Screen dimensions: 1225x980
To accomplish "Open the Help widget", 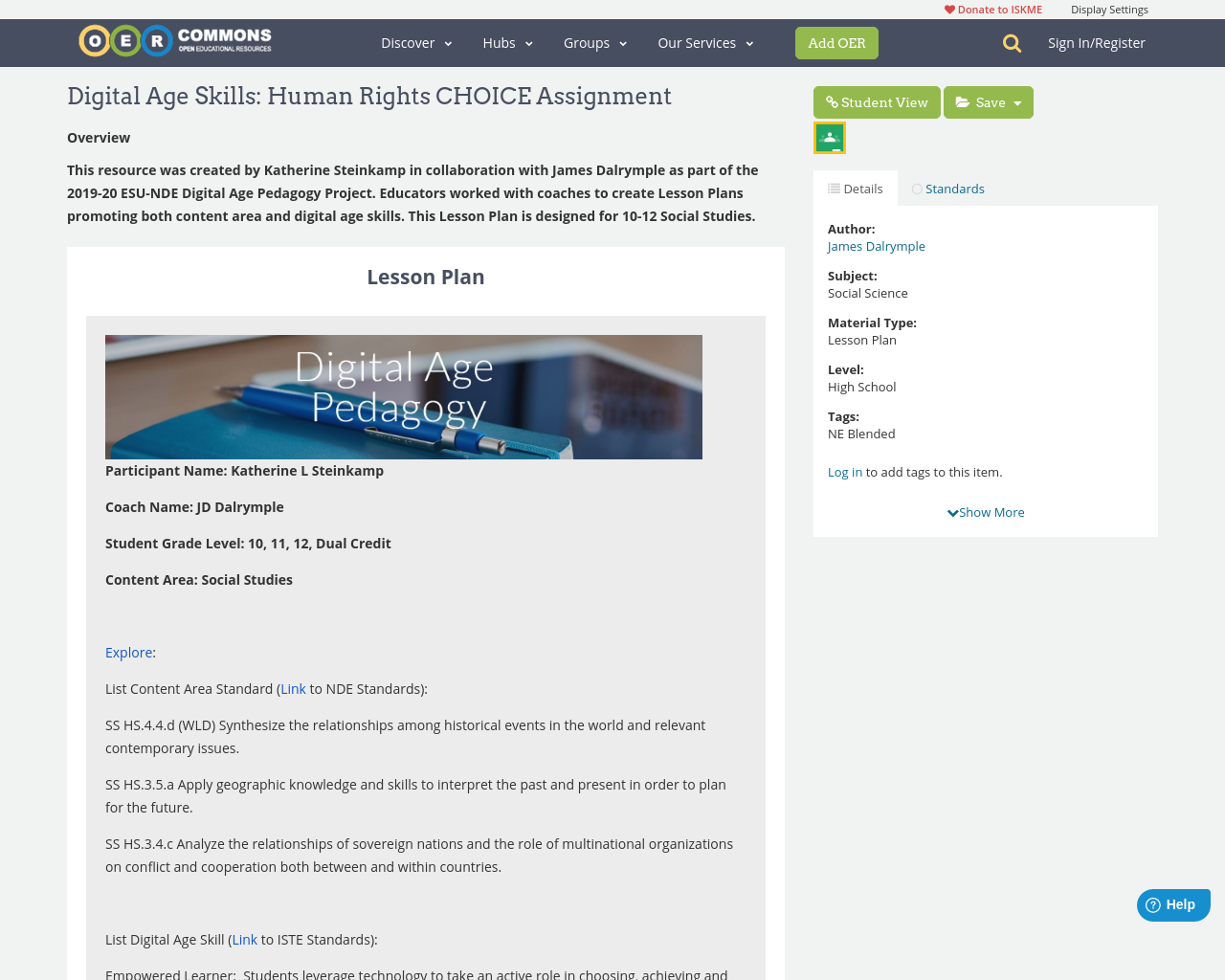I will 1171,903.
